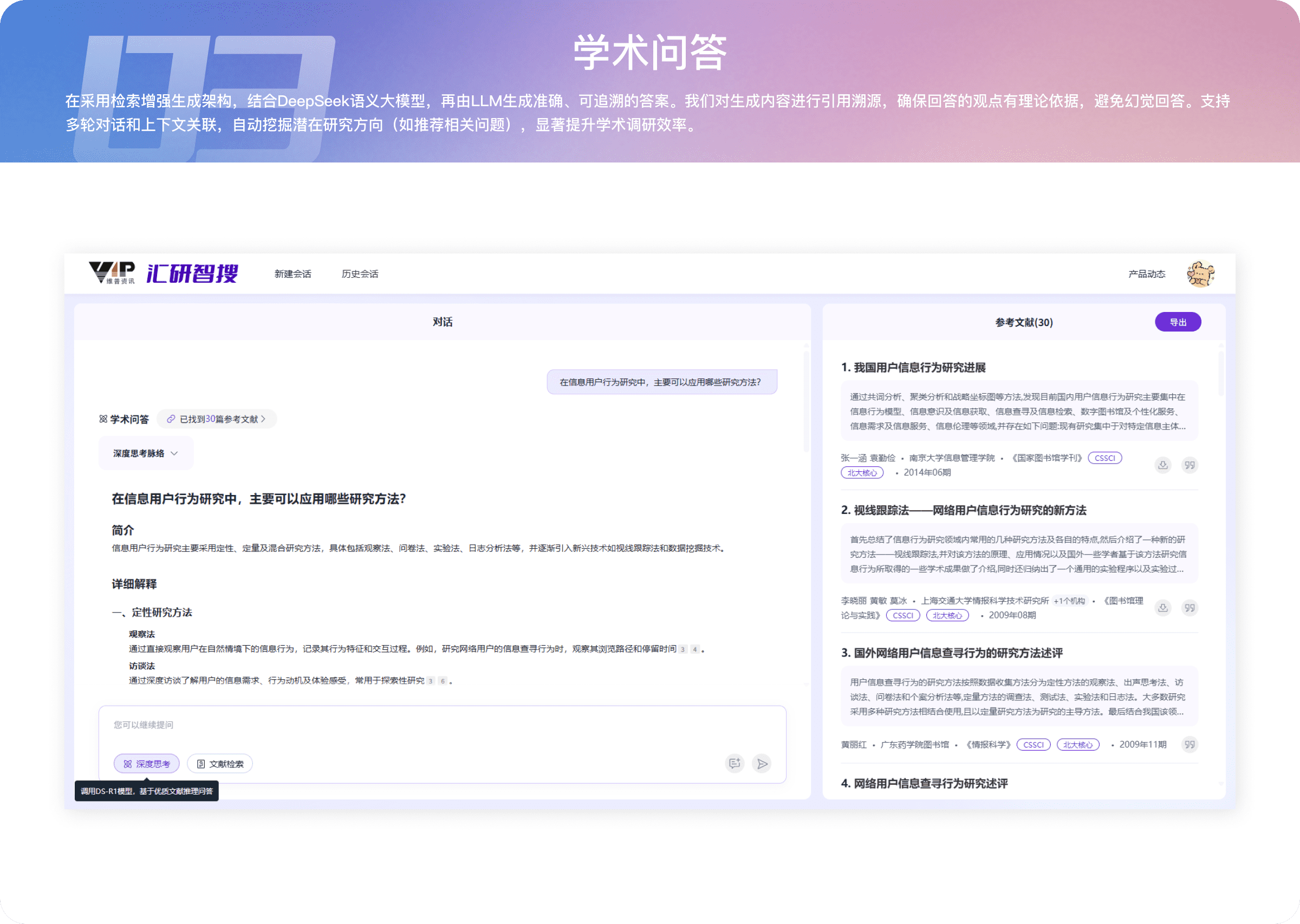This screenshot has height=924, width=1300.
Task: Cite the first reference with quote icon
Action: (x=1189, y=465)
